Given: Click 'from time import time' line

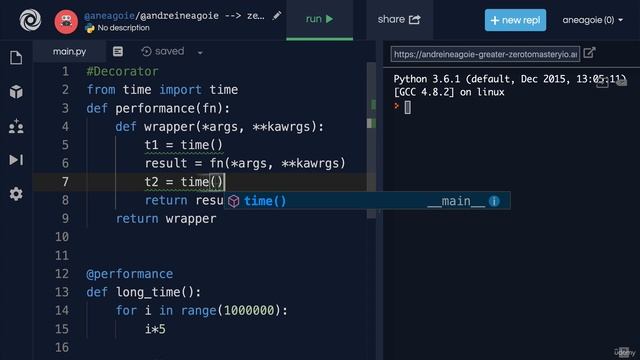Looking at the screenshot, I should (x=162, y=90).
